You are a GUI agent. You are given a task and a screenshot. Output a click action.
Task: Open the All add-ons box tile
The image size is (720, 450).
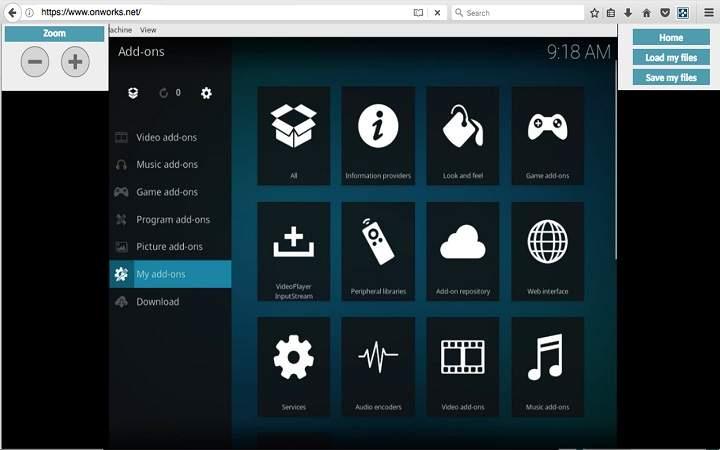click(294, 135)
